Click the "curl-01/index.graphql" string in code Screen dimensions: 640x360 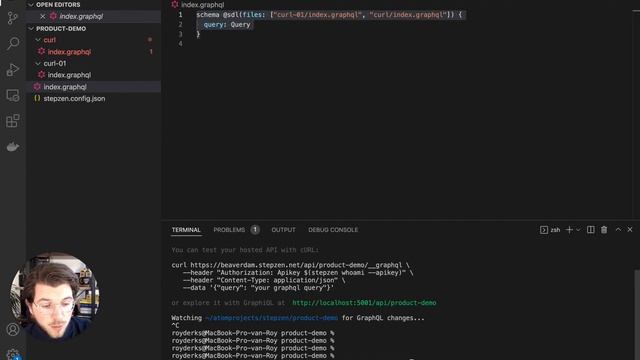click(318, 15)
